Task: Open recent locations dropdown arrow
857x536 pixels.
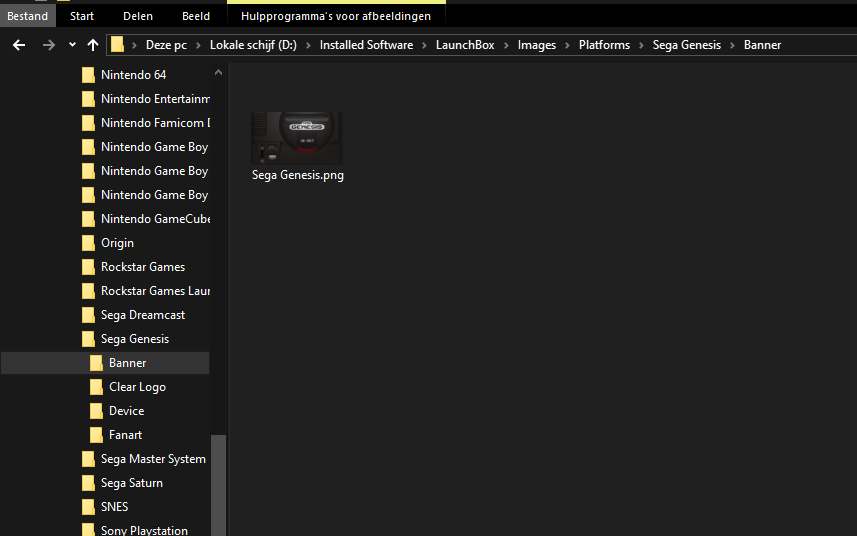Action: coord(72,45)
